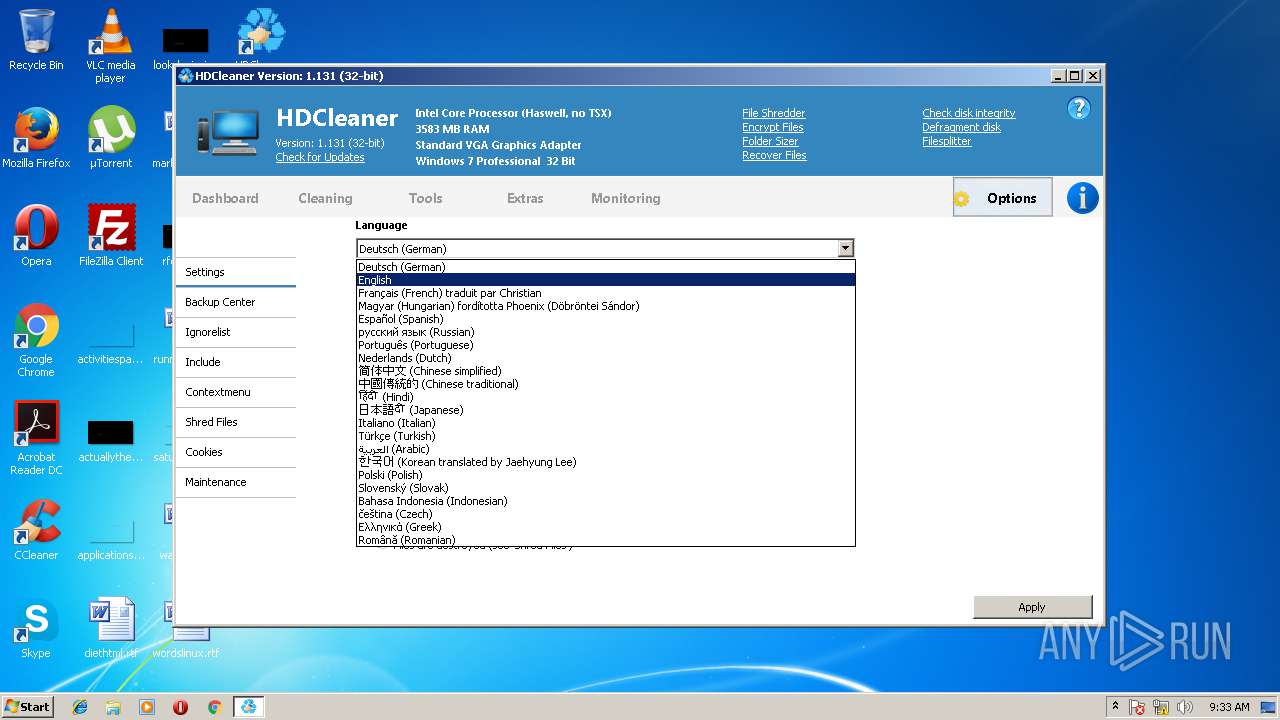Click the volume speaker tray icon
Viewport: 1280px width, 720px height.
tap(1185, 707)
